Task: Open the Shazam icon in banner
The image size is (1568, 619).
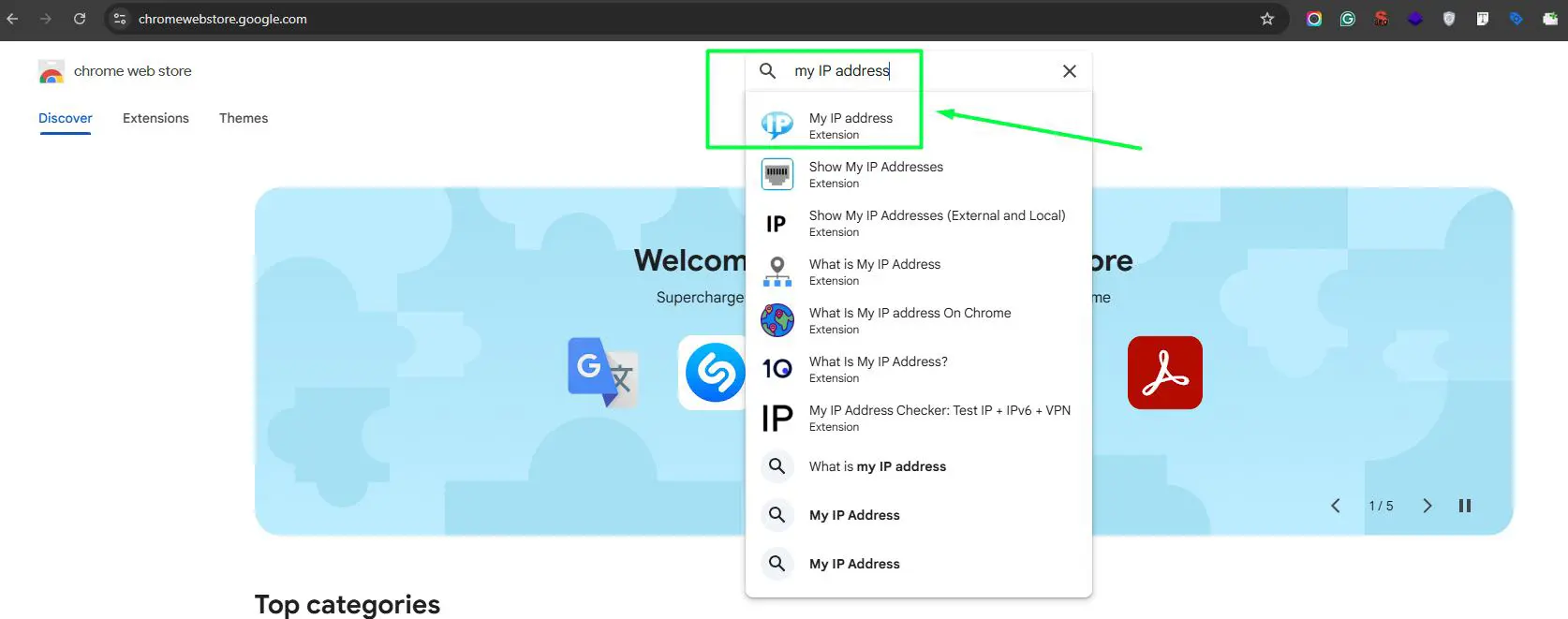Action: (x=712, y=373)
